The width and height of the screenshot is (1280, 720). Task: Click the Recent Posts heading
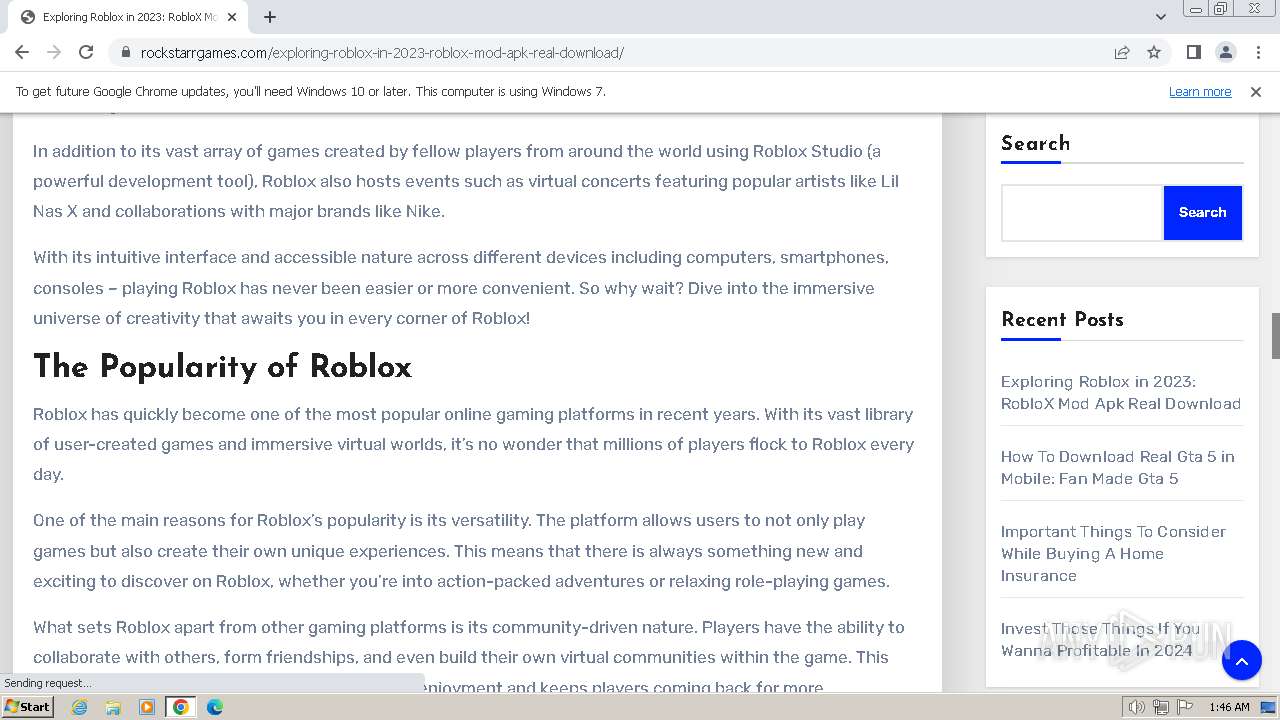pos(1062,320)
